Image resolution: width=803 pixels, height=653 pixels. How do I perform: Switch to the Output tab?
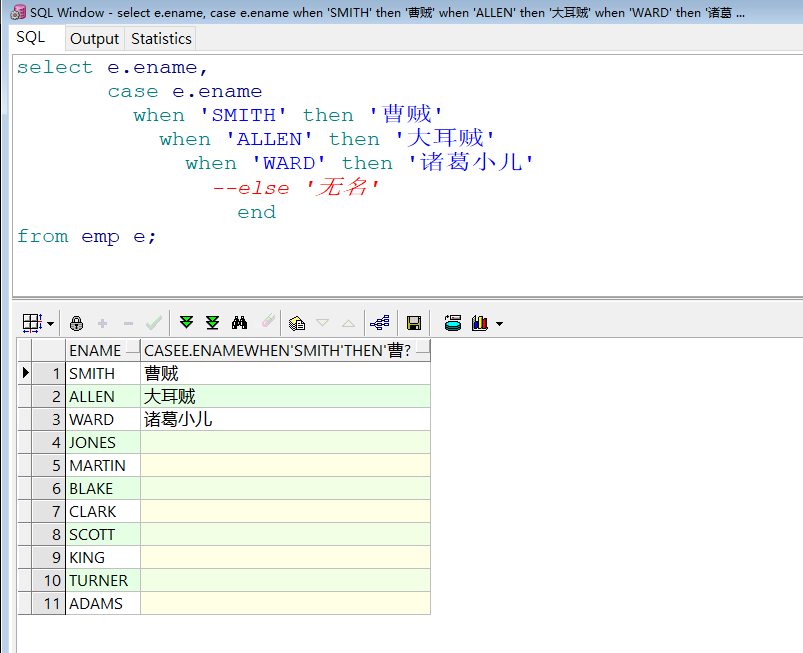coord(94,38)
